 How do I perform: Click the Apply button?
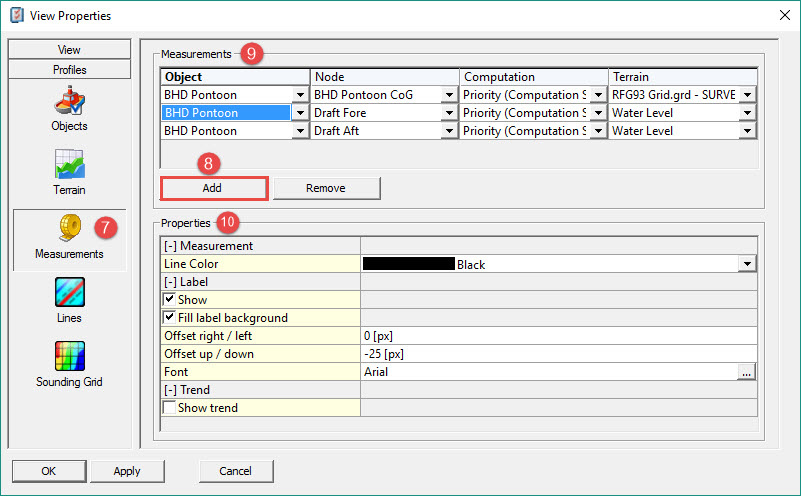pyautogui.click(x=127, y=471)
